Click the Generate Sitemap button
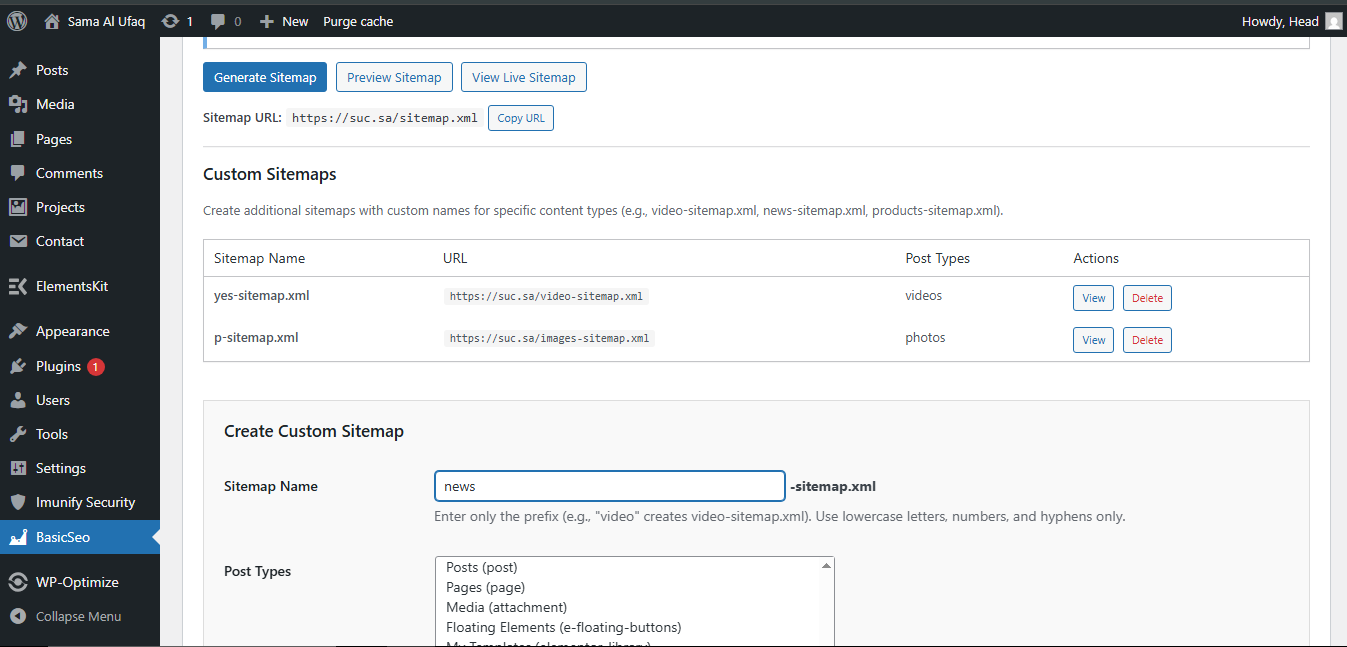Screen dimensions: 1347x647 tap(264, 76)
